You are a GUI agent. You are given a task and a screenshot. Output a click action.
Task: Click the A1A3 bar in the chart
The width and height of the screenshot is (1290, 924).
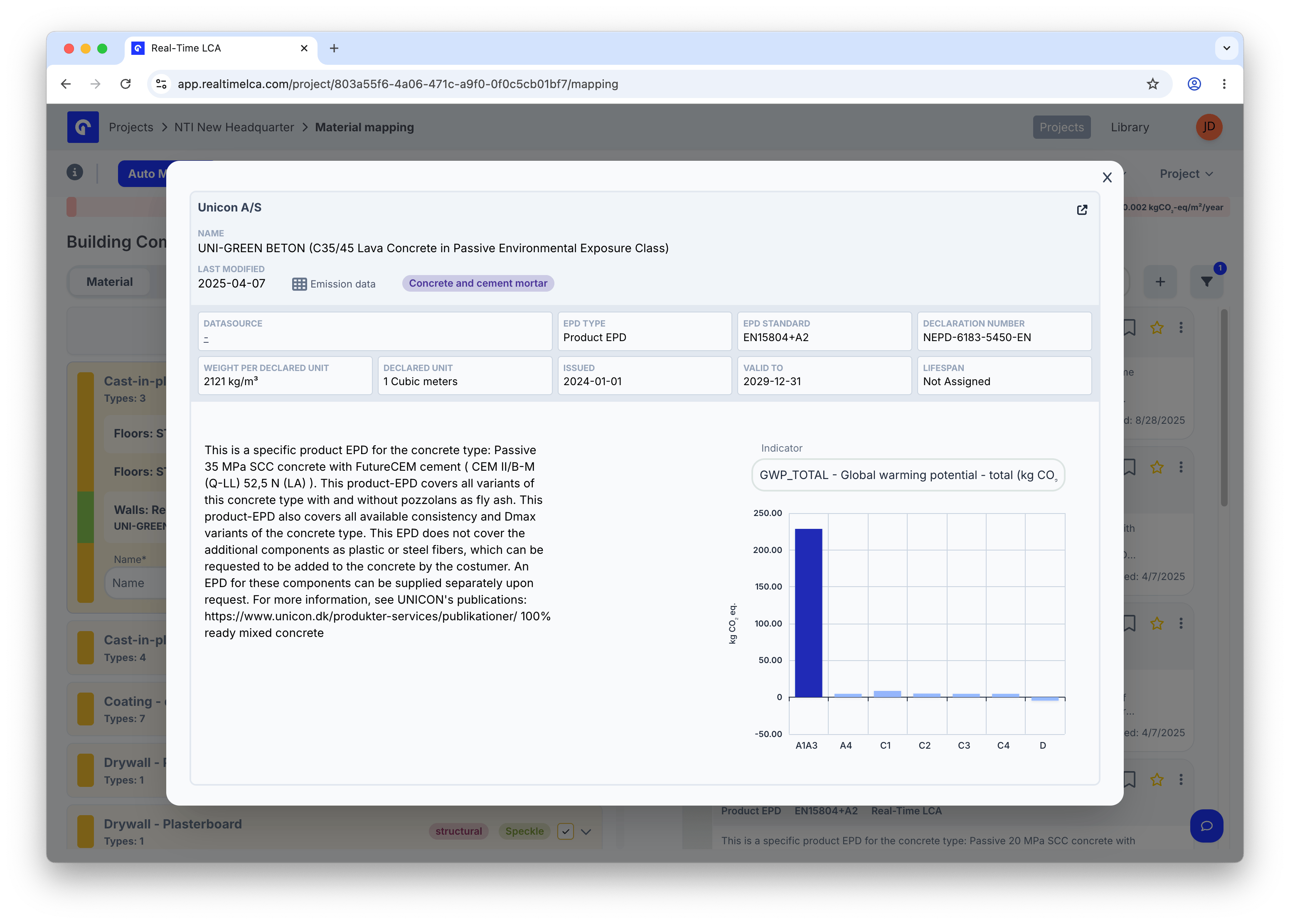[x=807, y=612]
